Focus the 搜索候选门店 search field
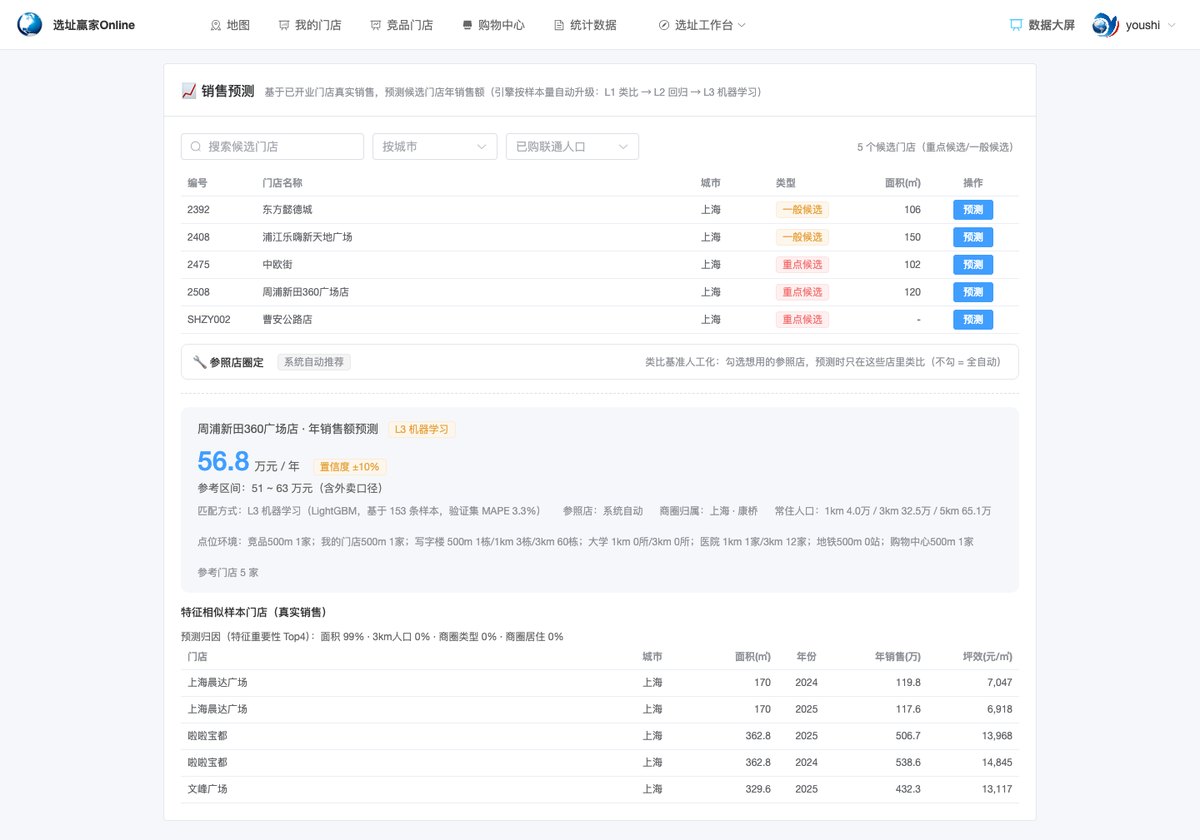The width and height of the screenshot is (1200, 840). (x=272, y=147)
